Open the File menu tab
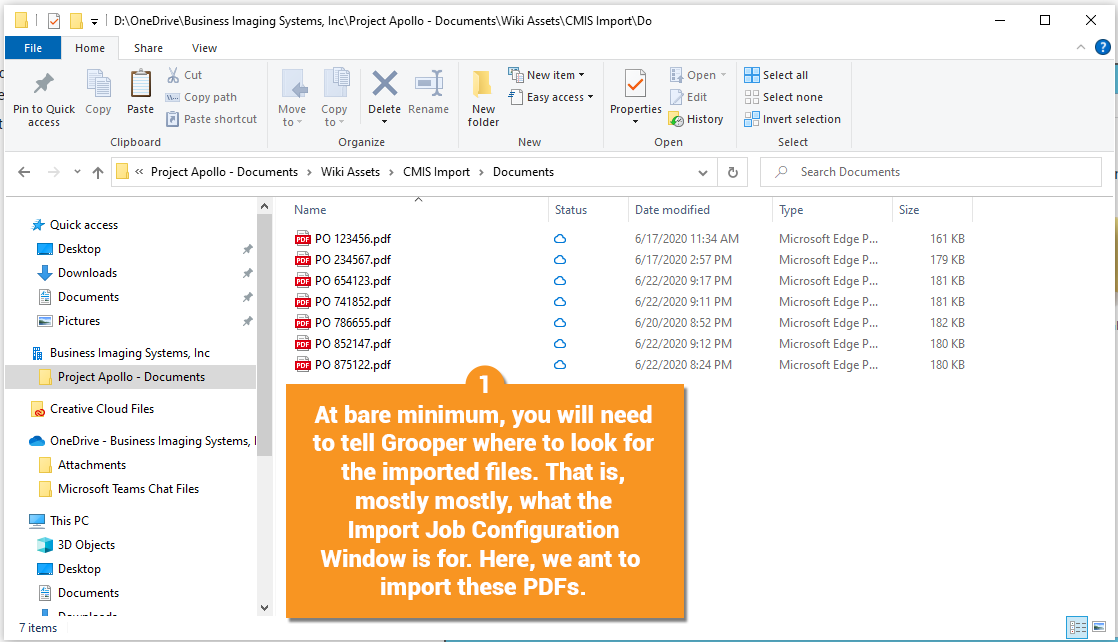 coord(33,48)
